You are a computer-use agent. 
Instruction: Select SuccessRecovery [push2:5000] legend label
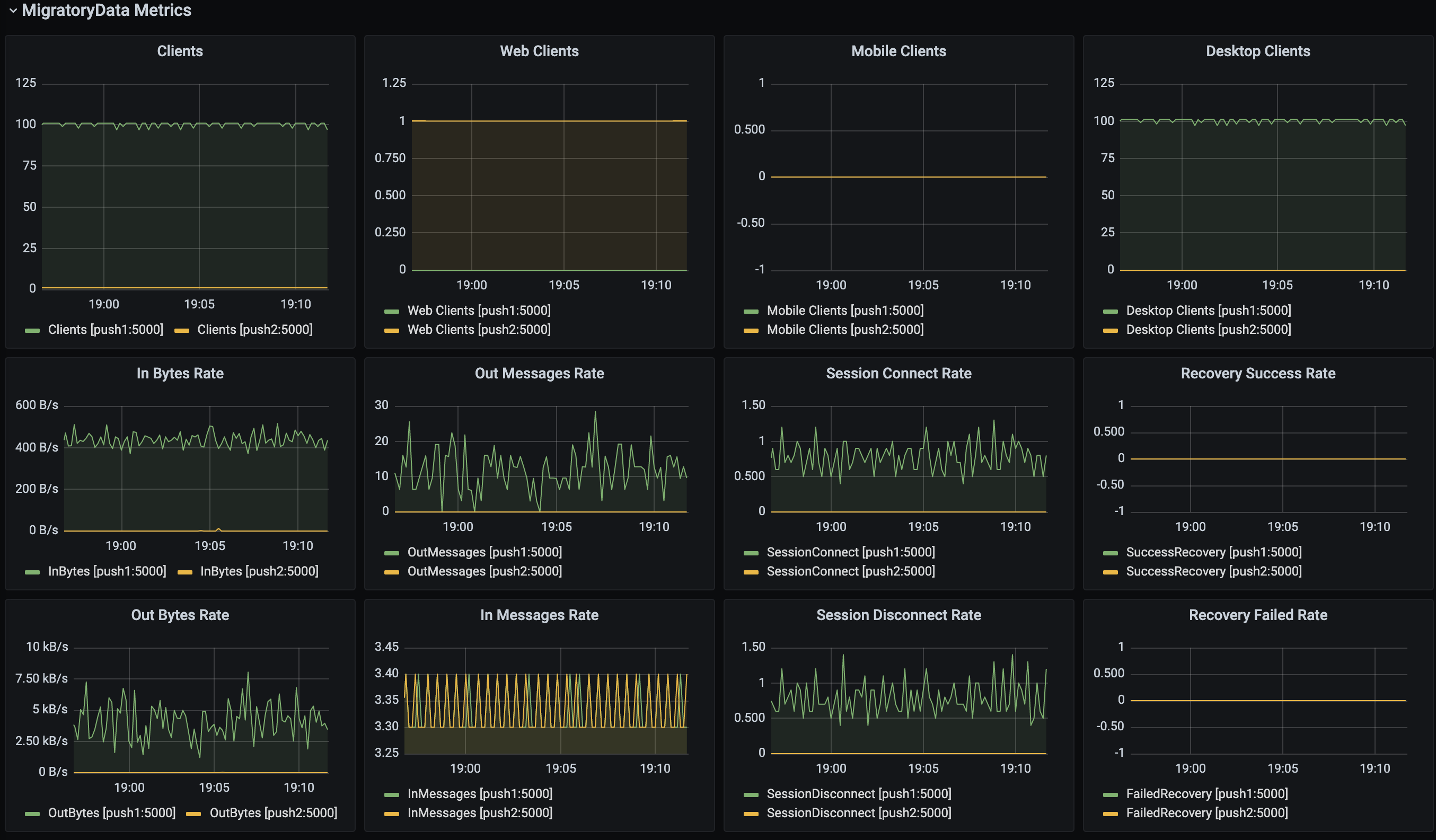(1214, 571)
